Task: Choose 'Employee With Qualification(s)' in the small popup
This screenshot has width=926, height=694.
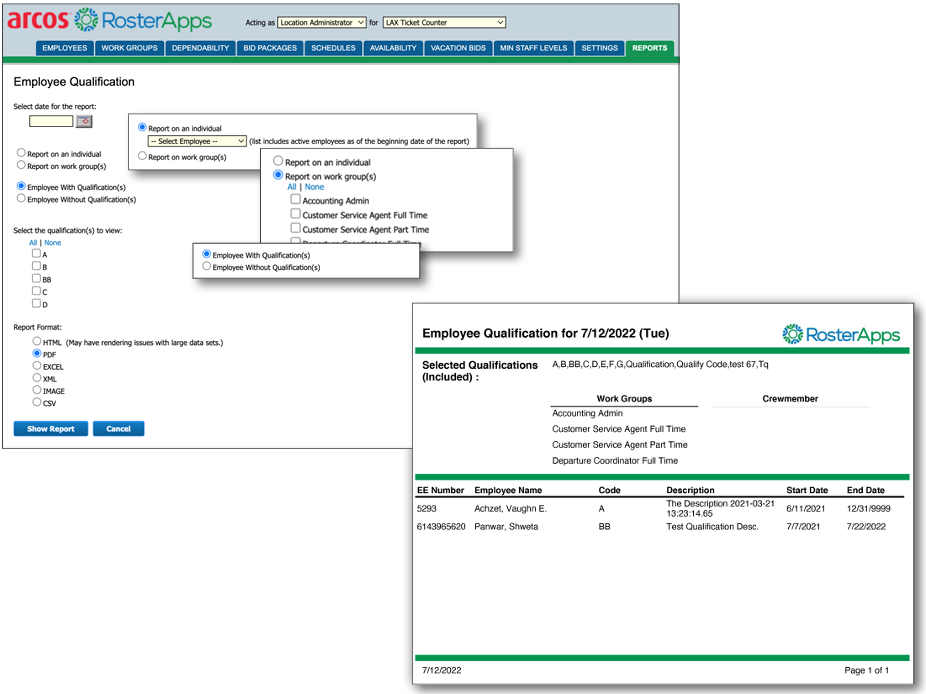Action: coord(207,254)
